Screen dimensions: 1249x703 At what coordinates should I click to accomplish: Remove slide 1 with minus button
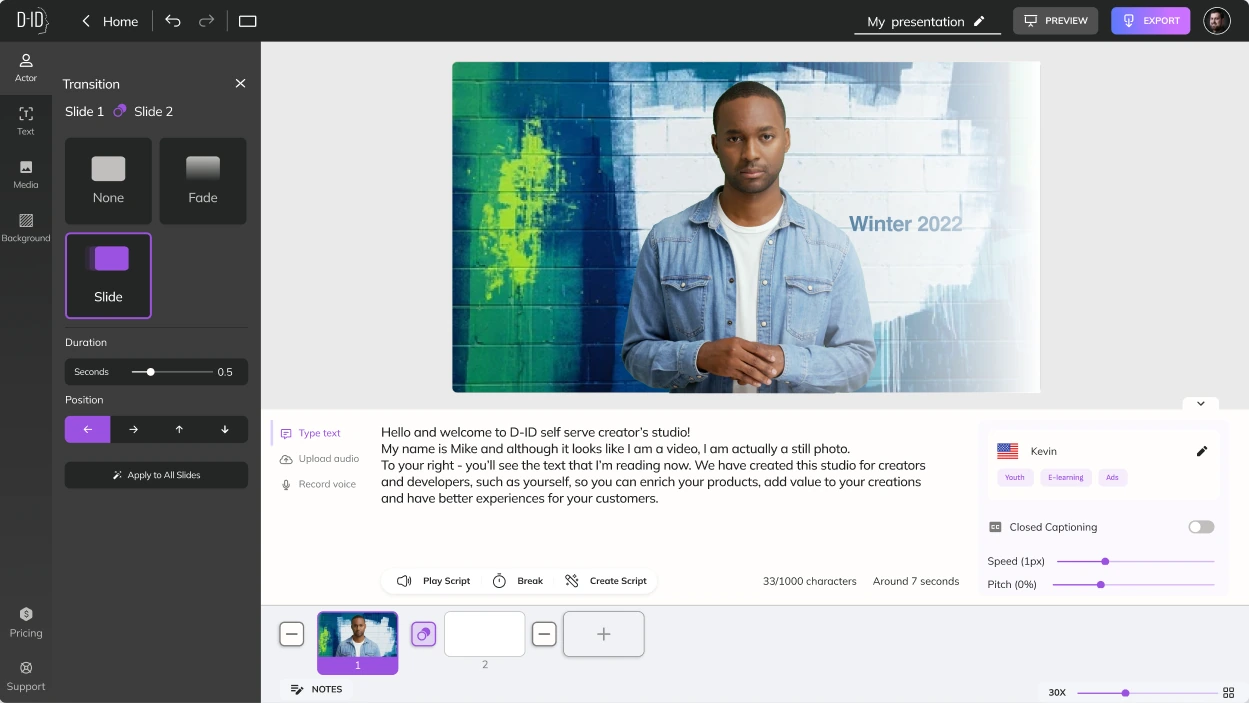[x=291, y=634]
